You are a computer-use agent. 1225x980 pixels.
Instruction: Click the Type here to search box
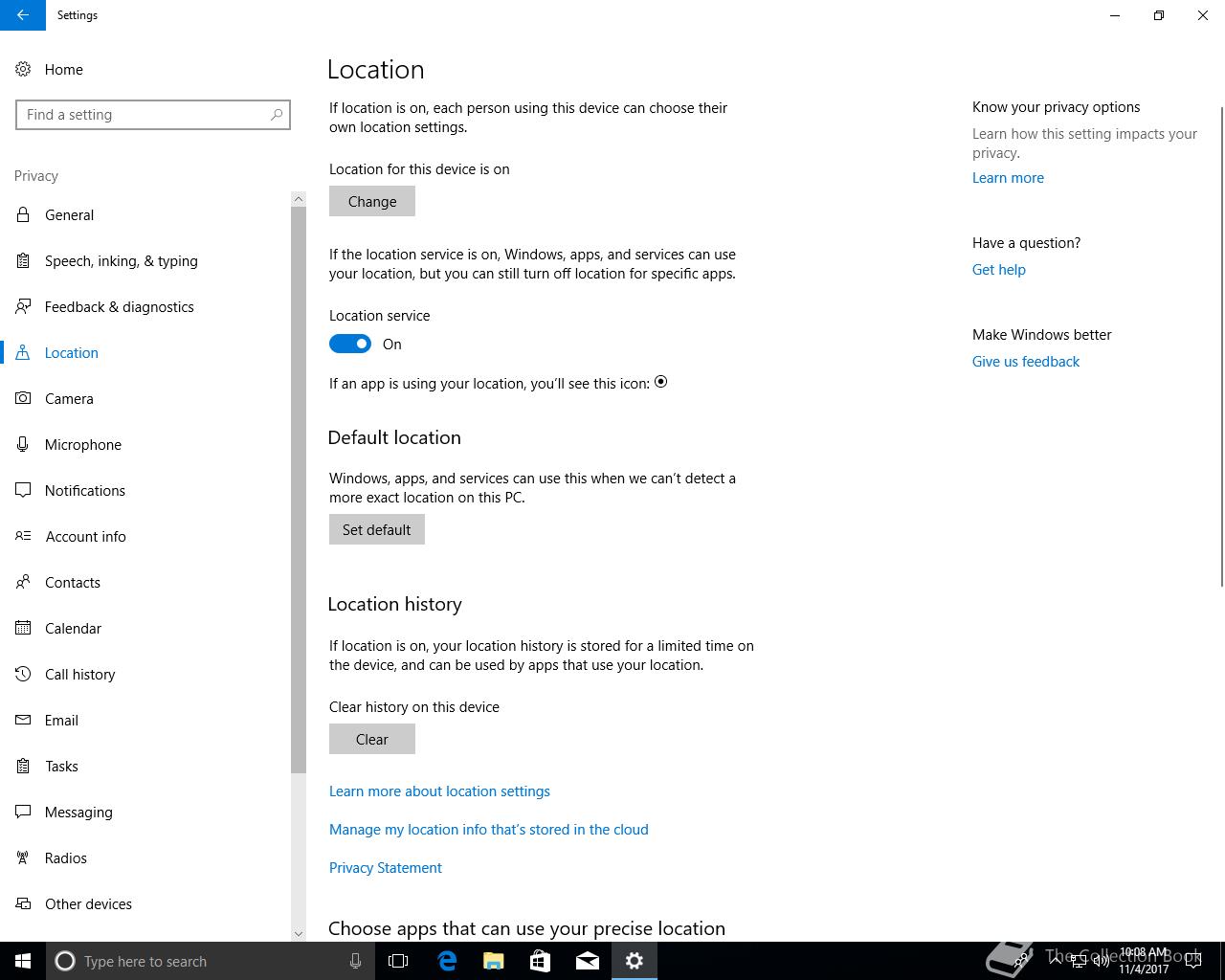click(x=211, y=961)
